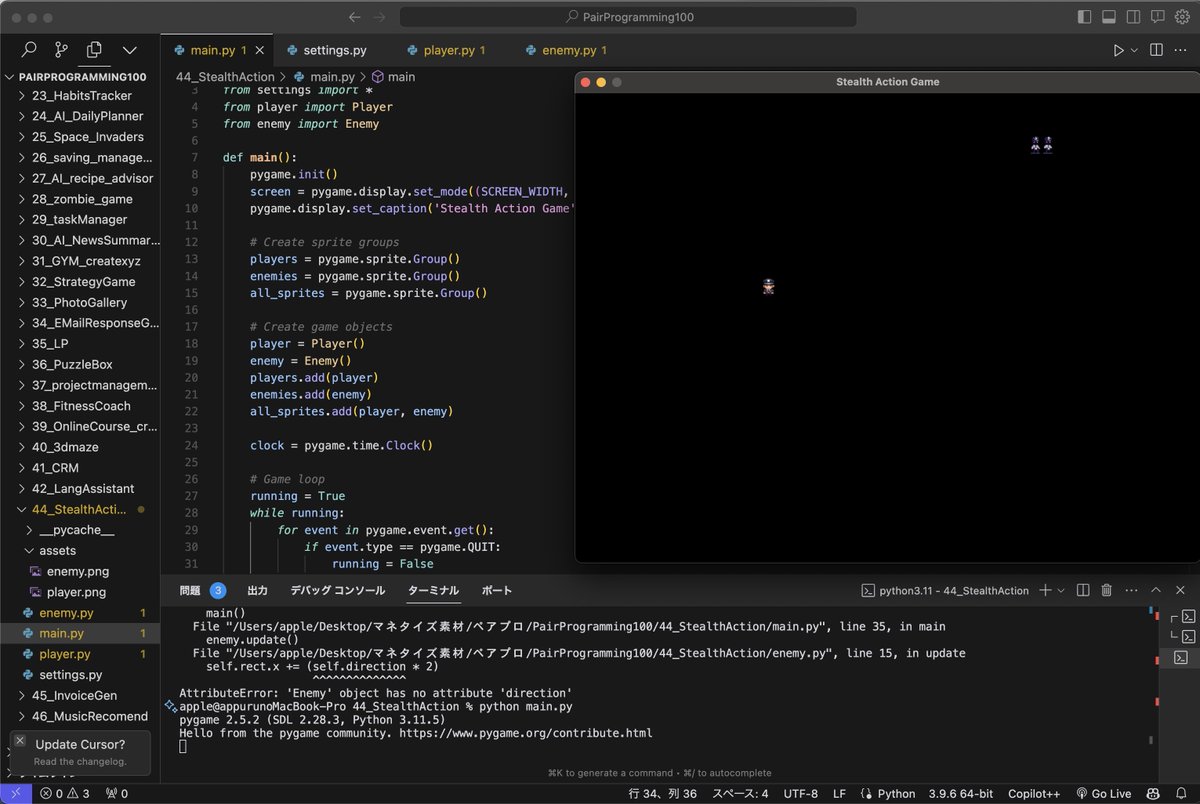The height and width of the screenshot is (804, 1200).
Task: Split the terminal pane
Action: (1083, 591)
